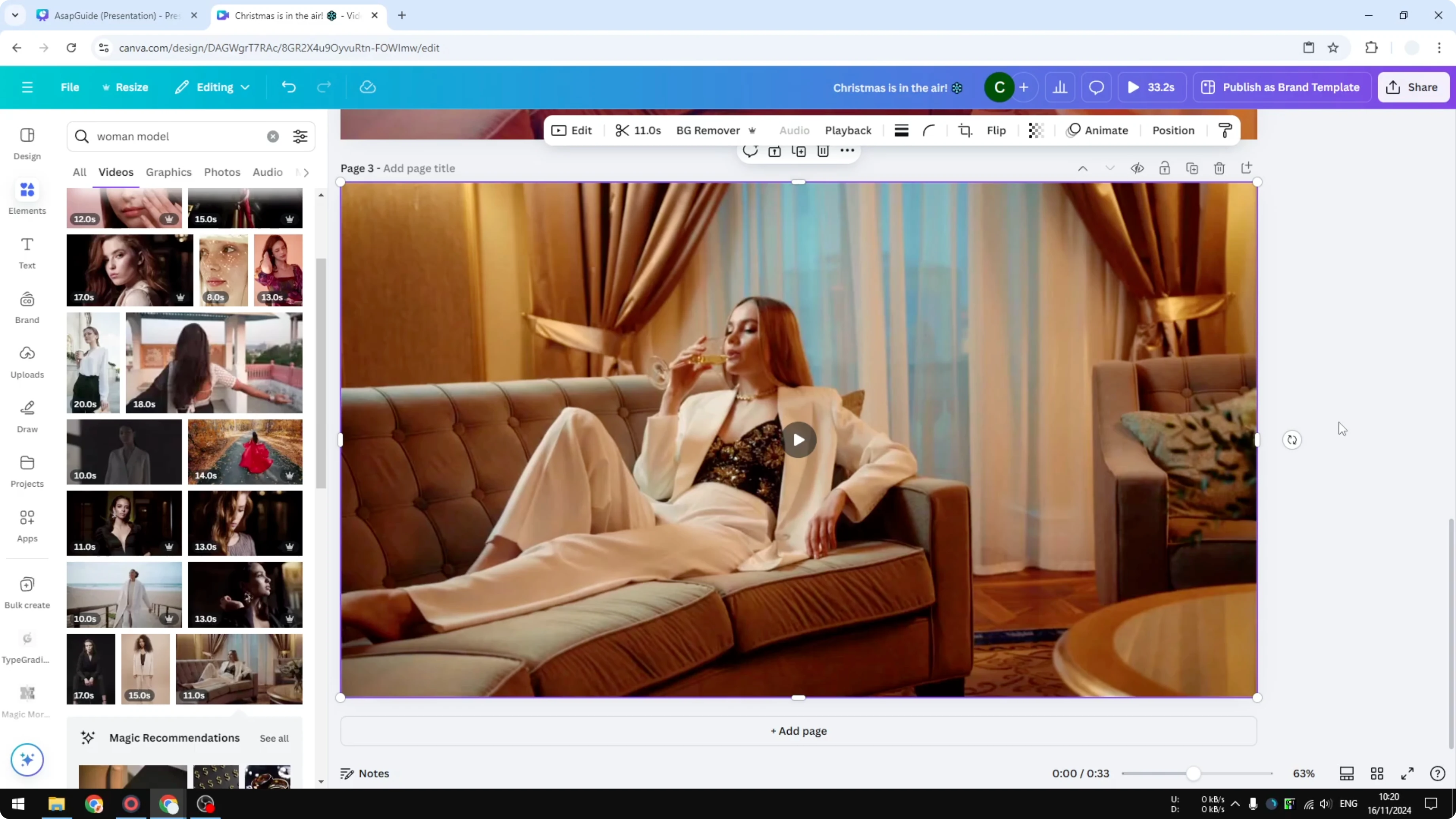Click See all in Magic Recommendations
Screen dimensions: 1456x819
point(274,737)
